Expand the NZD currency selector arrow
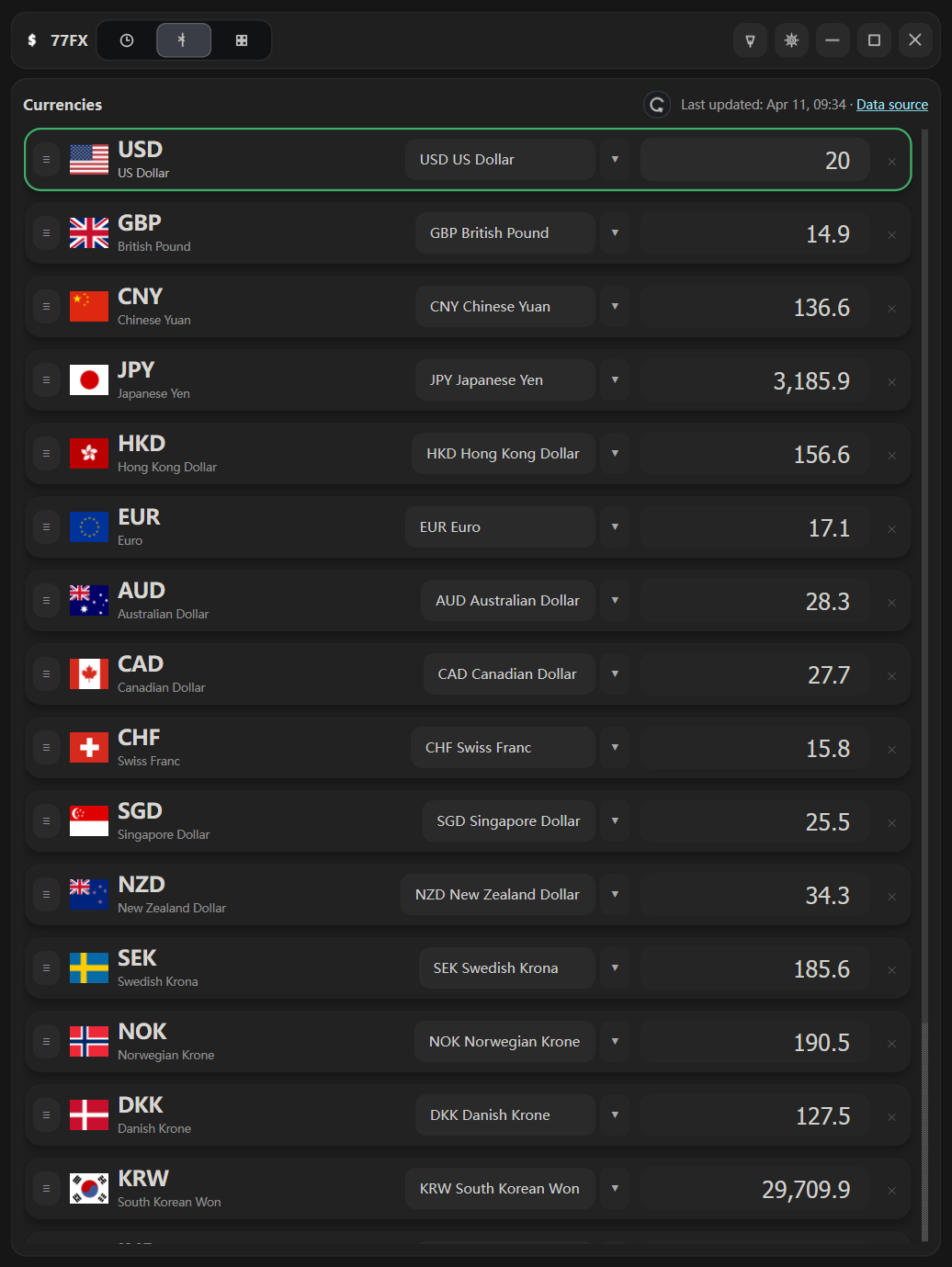This screenshot has width=952, height=1267. [615, 894]
